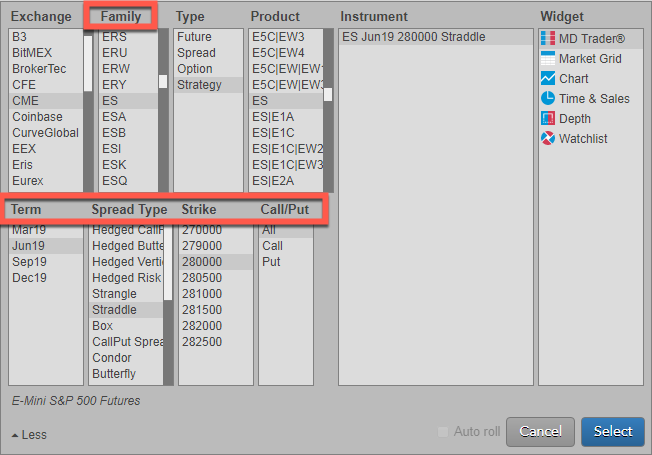Pick the Chart widget icon

coord(548,78)
